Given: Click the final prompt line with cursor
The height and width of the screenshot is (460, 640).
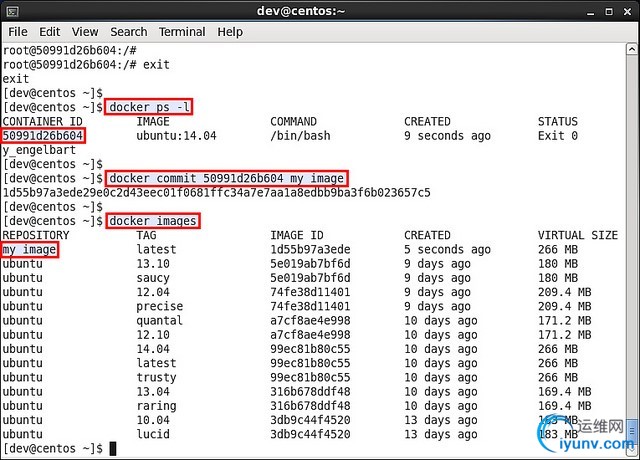Looking at the screenshot, I should click(60, 448).
